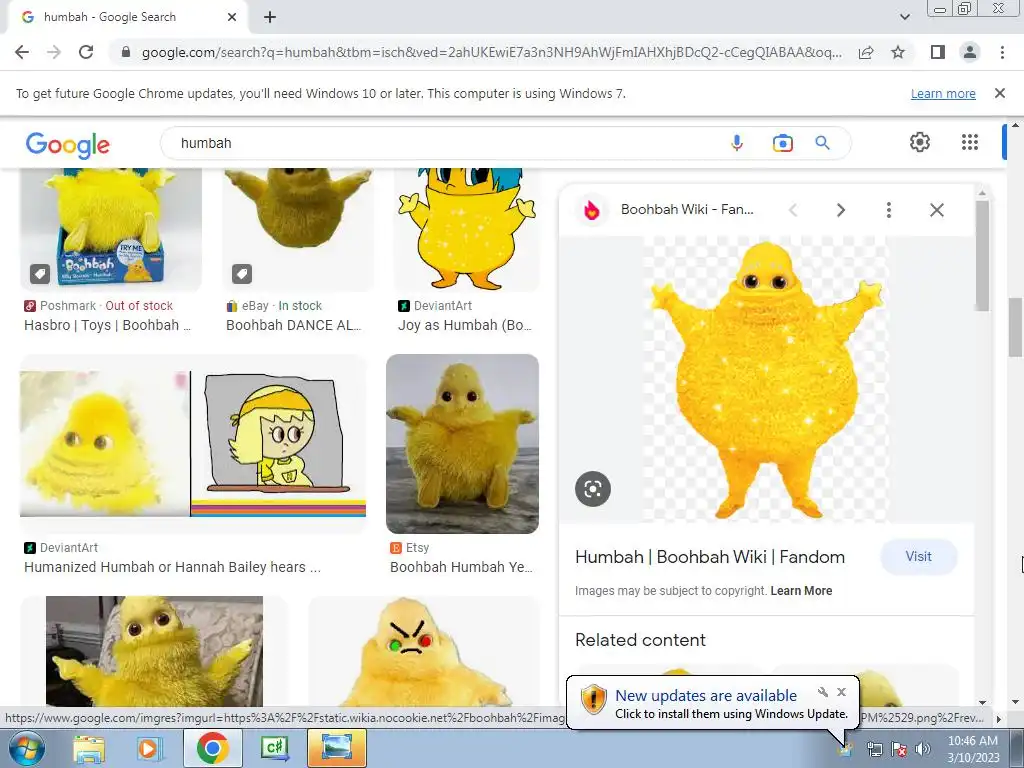The width and height of the screenshot is (1024, 768).
Task: Close the Windows Update balloon
Action: pyautogui.click(x=841, y=692)
